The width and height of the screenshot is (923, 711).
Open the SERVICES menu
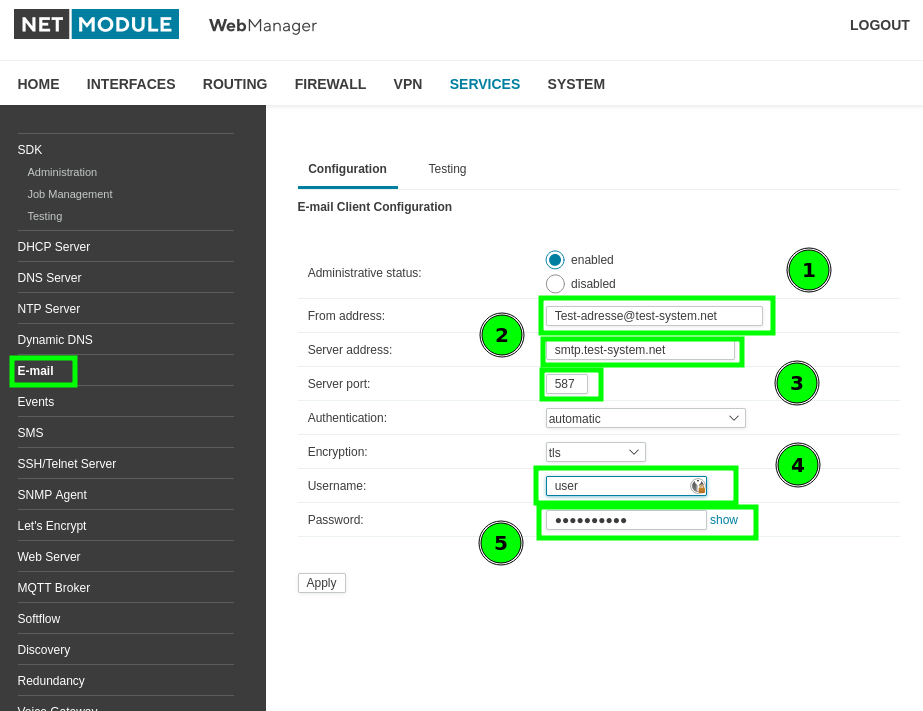click(484, 84)
